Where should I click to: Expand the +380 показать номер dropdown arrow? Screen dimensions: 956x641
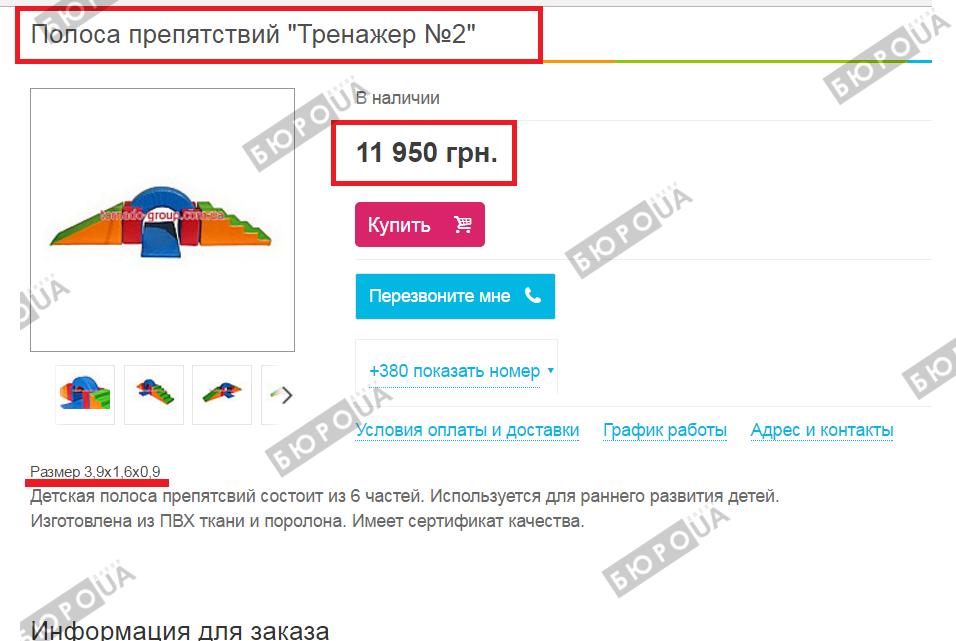tap(551, 370)
